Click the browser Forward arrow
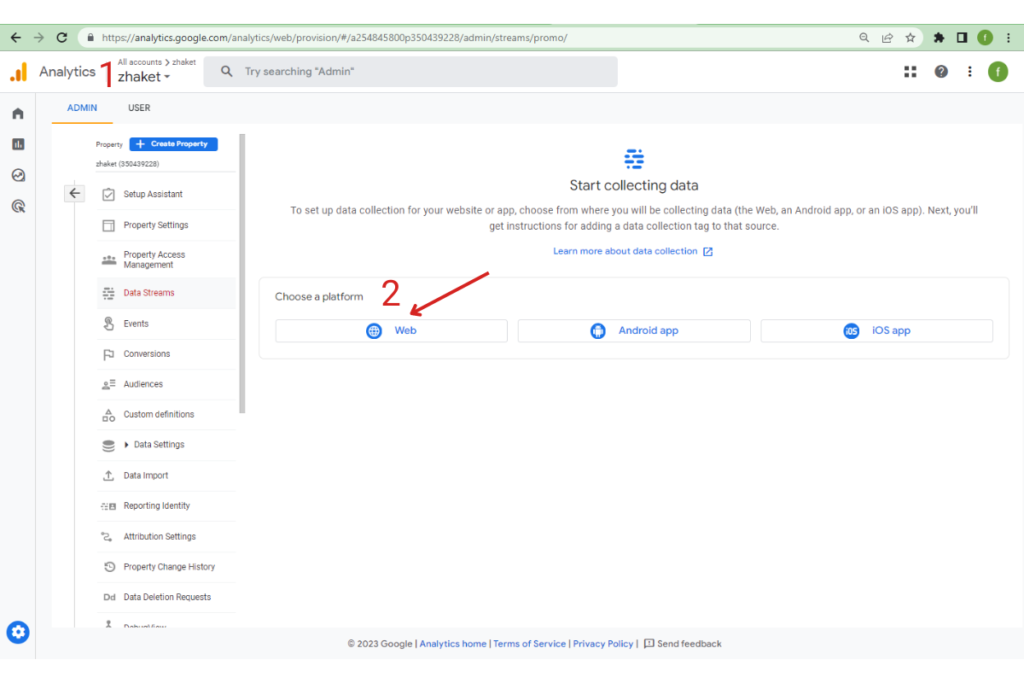Image resolution: width=1024 pixels, height=683 pixels. tap(39, 38)
